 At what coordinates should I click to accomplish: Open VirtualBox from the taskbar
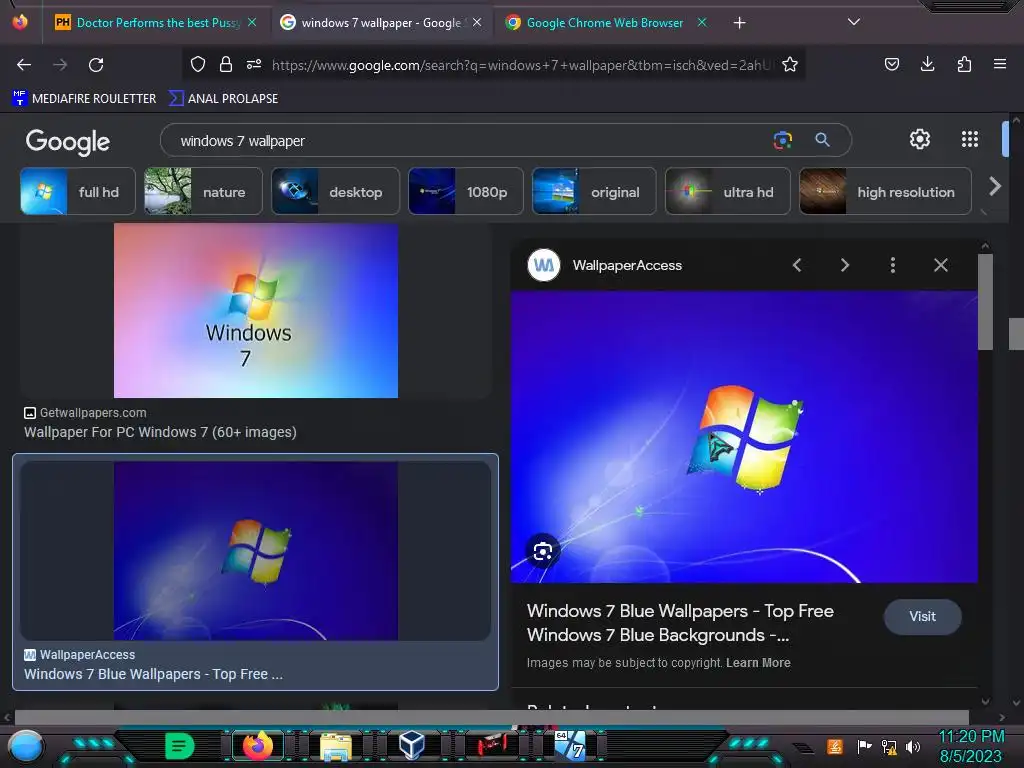[411, 745]
